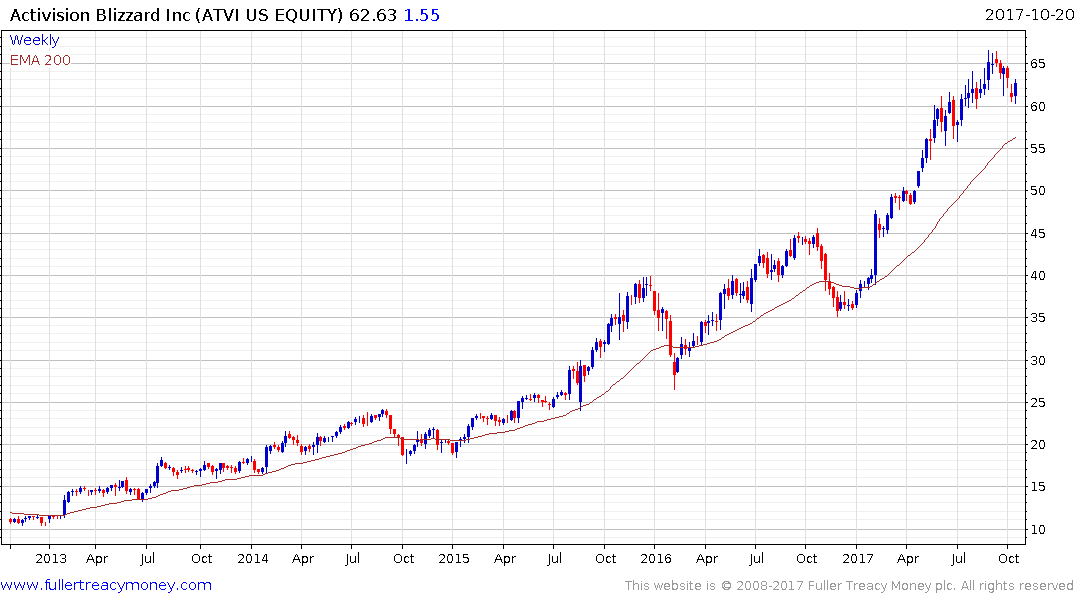This screenshot has width=1075, height=600.
Task: Click the 30 price axis label
Action: click(x=1037, y=360)
